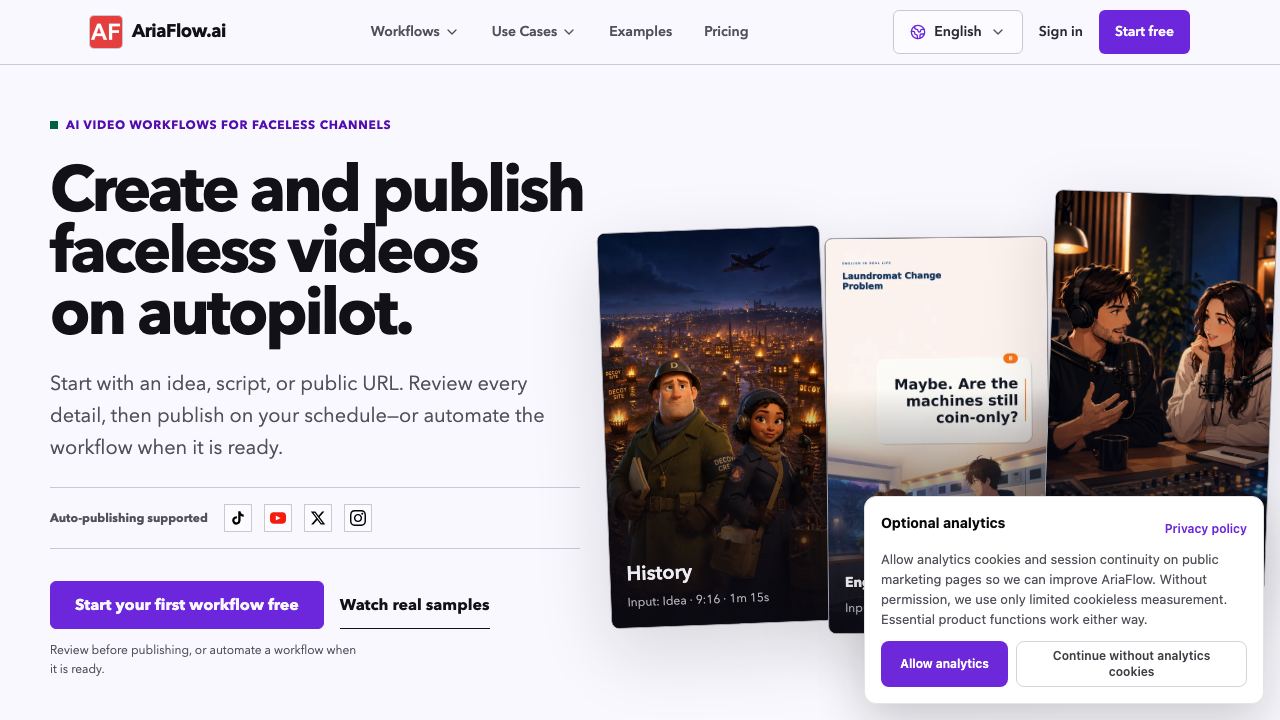
Task: Click the Sign in link
Action: (1060, 32)
